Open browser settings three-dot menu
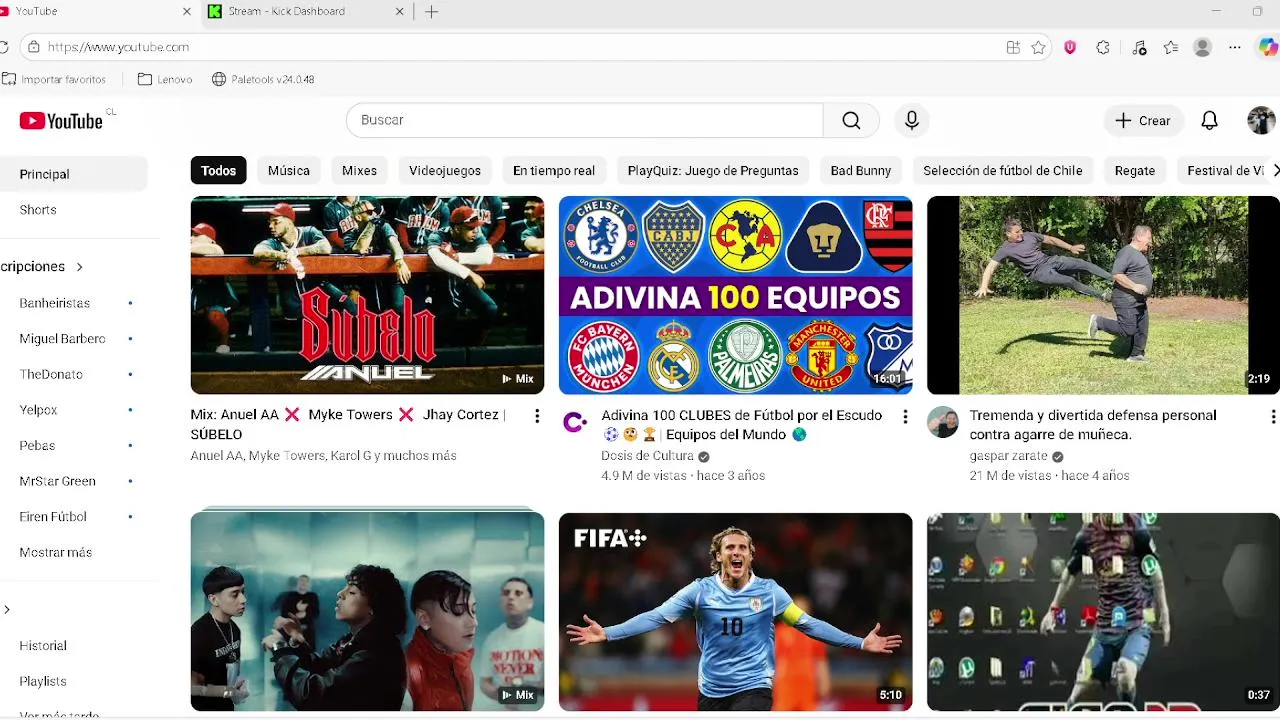The image size is (1280, 720). 1235,47
